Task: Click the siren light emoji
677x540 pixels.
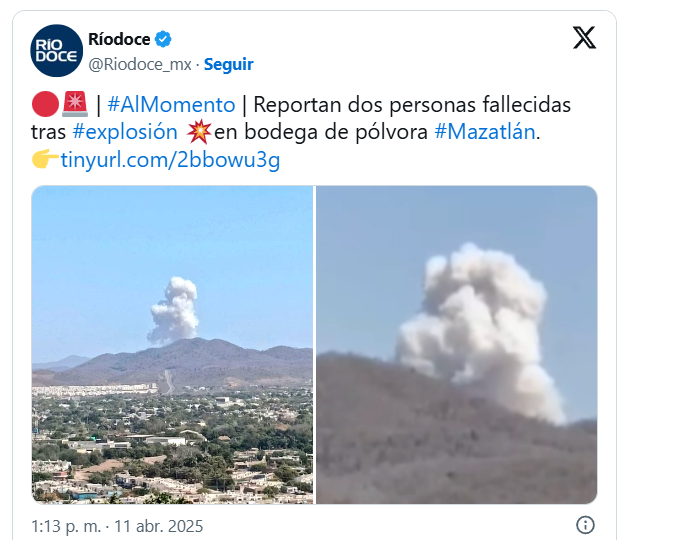Action: point(75,104)
